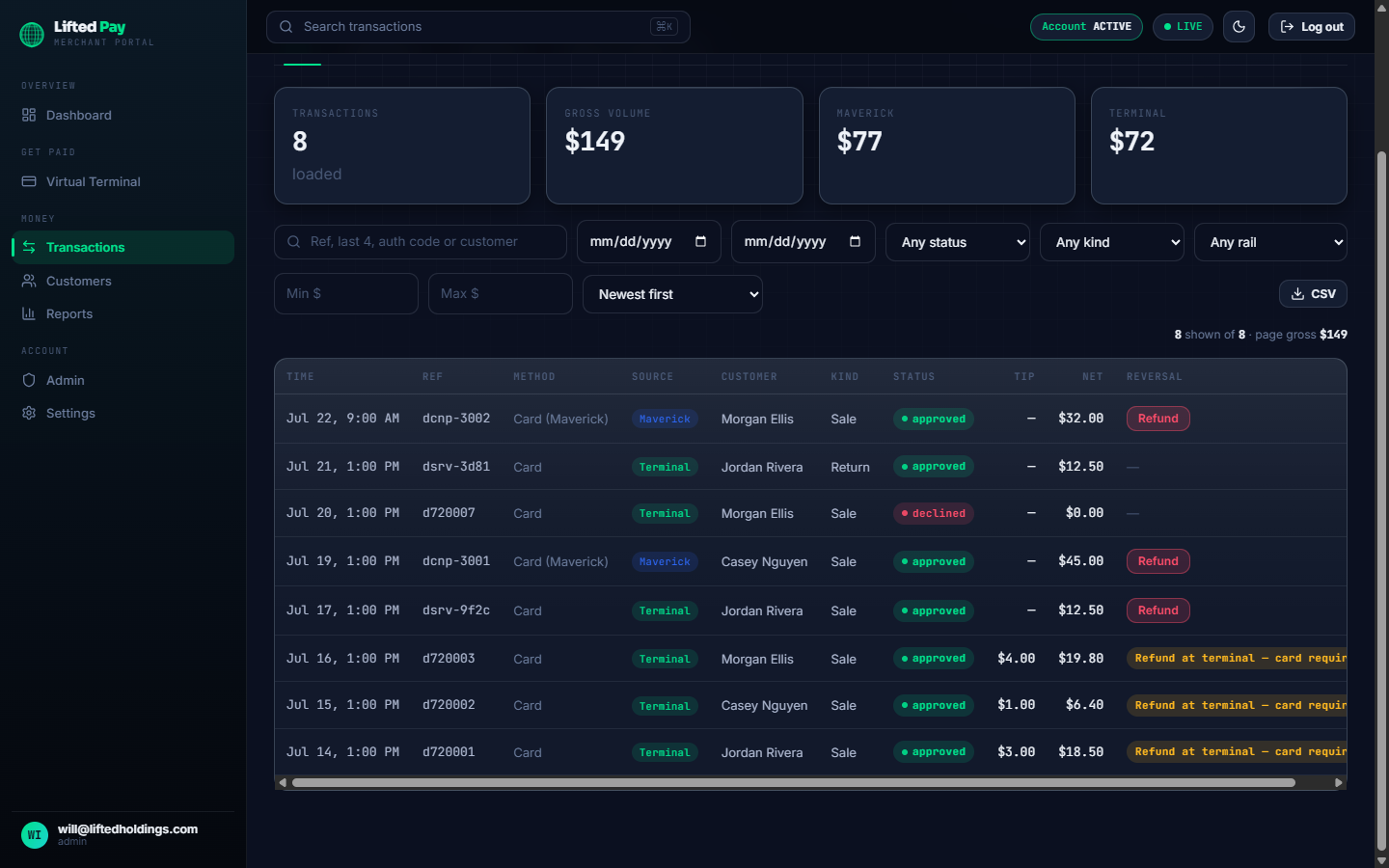Select Transactions in sidebar
The image size is (1389, 868).
point(123,247)
